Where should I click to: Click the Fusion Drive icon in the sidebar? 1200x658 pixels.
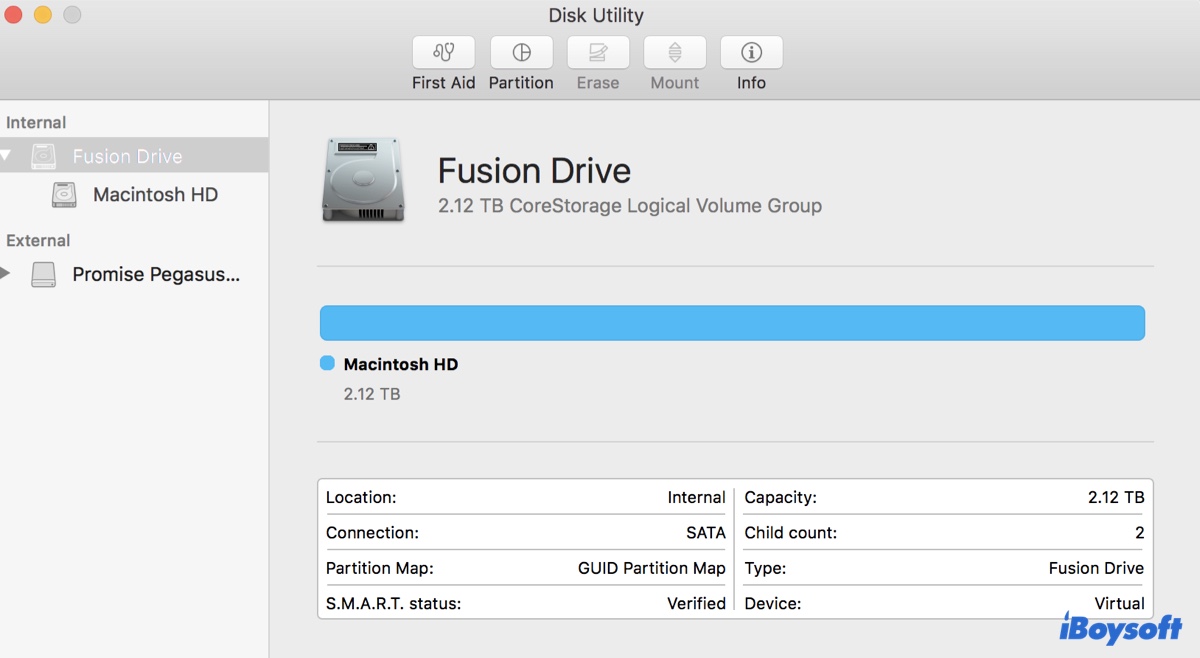43,156
